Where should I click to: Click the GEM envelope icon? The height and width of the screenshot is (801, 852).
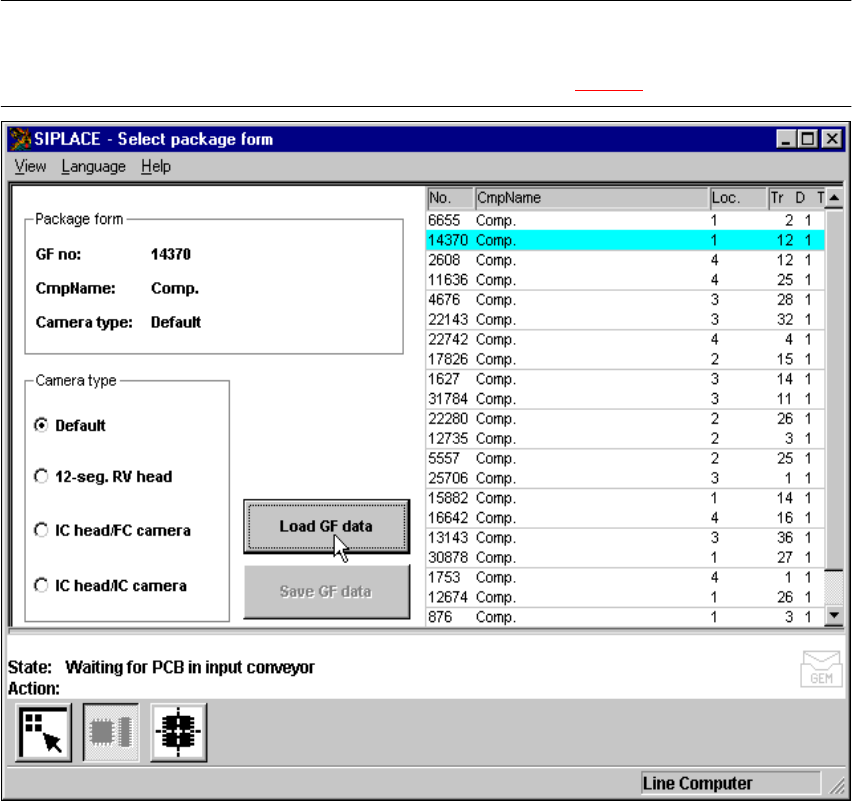point(821,669)
